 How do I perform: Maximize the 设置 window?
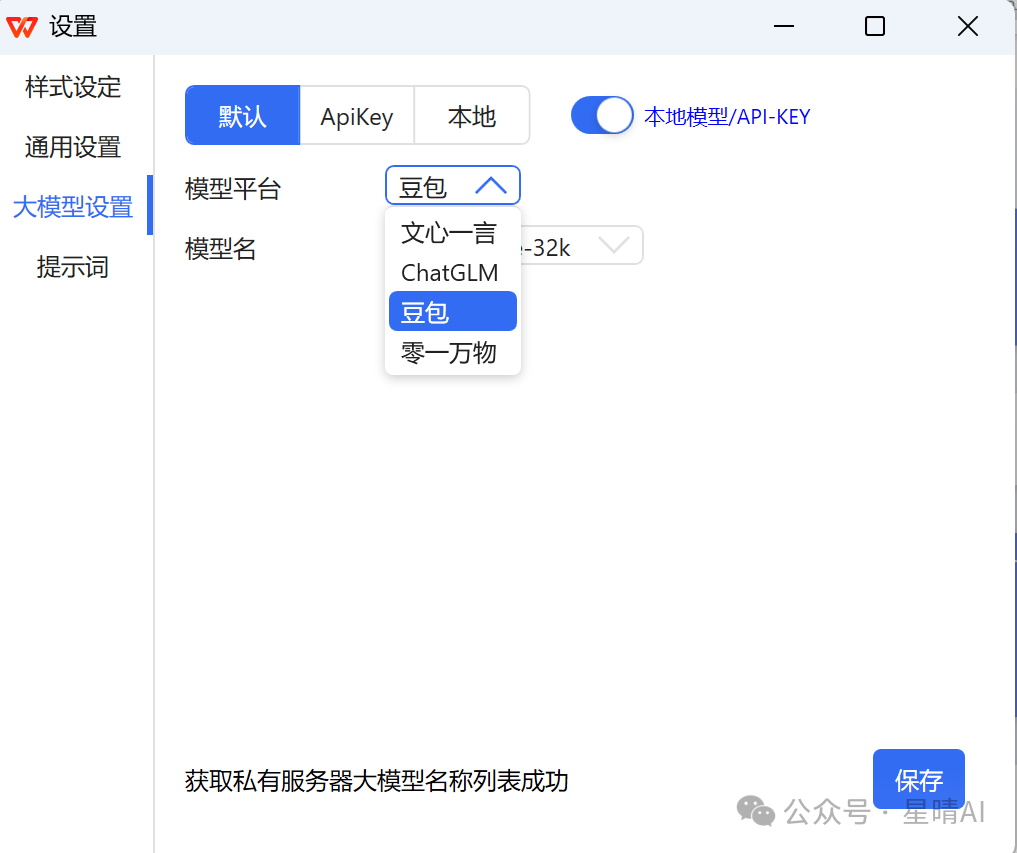[874, 27]
